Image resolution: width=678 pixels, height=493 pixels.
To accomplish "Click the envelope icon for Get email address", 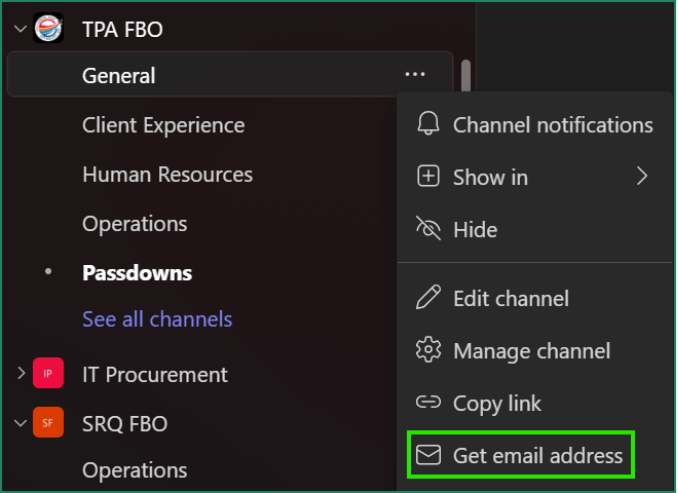I will pos(428,456).
